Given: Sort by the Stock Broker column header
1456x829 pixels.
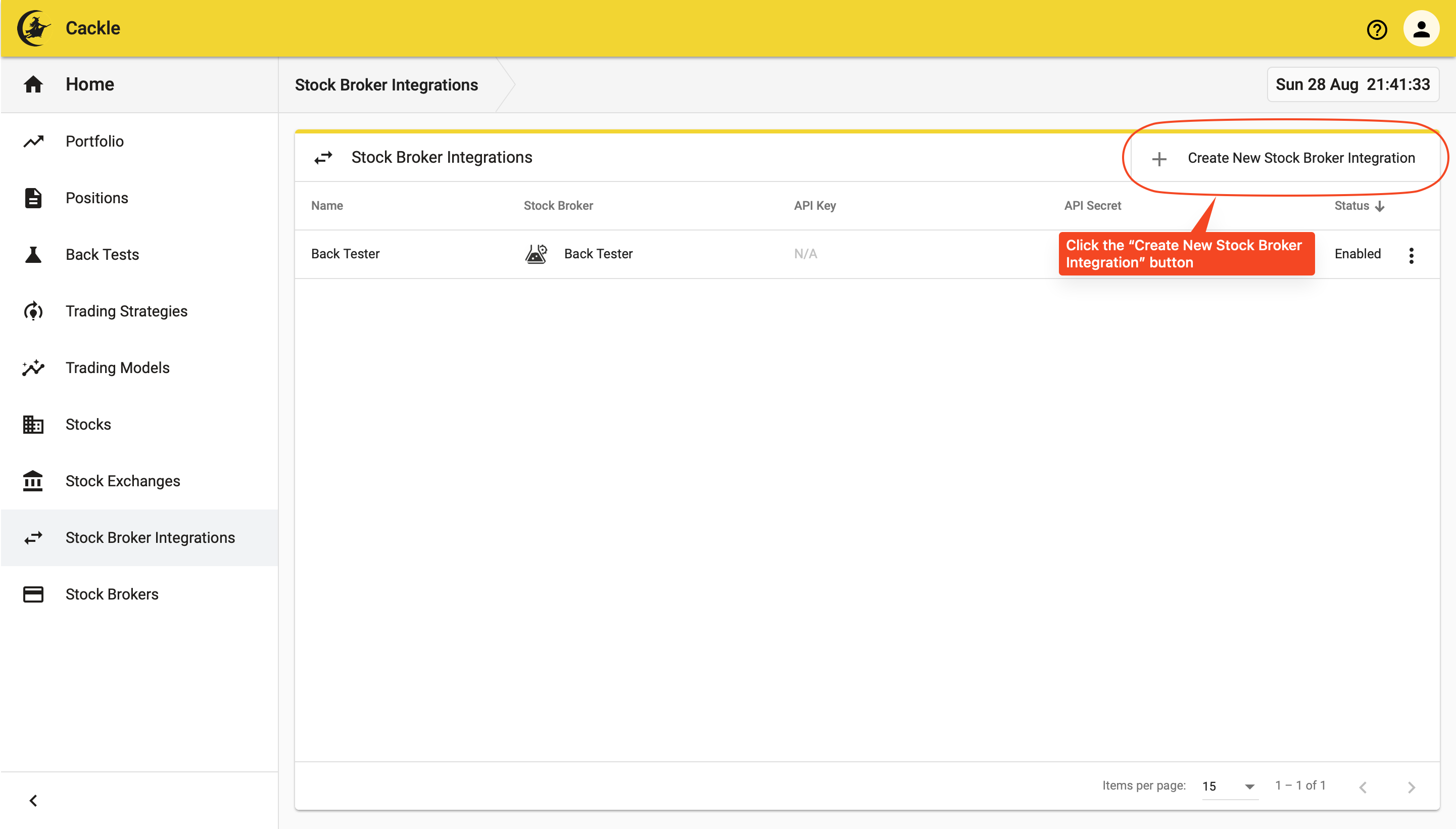Looking at the screenshot, I should [x=558, y=206].
